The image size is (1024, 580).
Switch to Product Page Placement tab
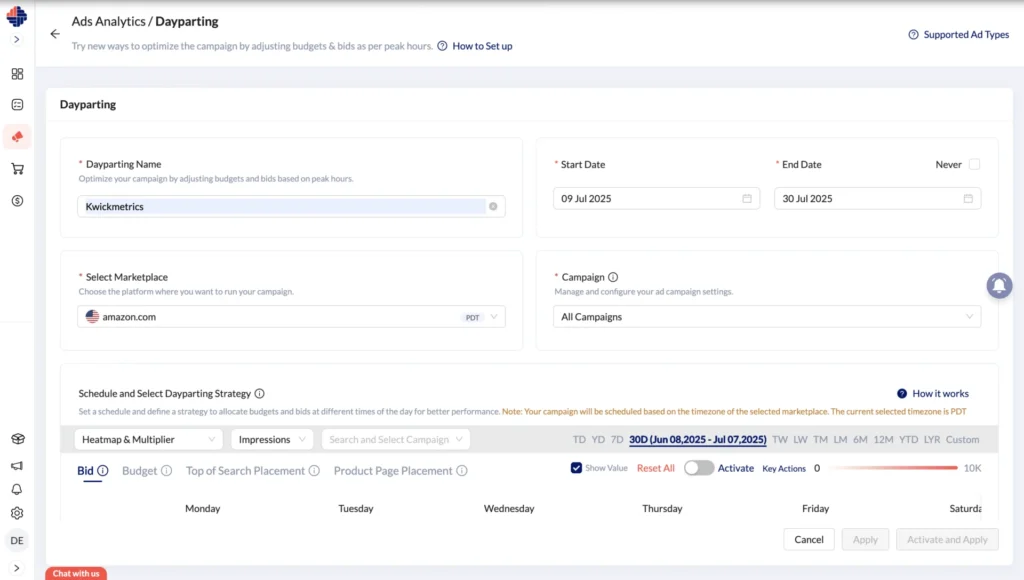click(393, 471)
